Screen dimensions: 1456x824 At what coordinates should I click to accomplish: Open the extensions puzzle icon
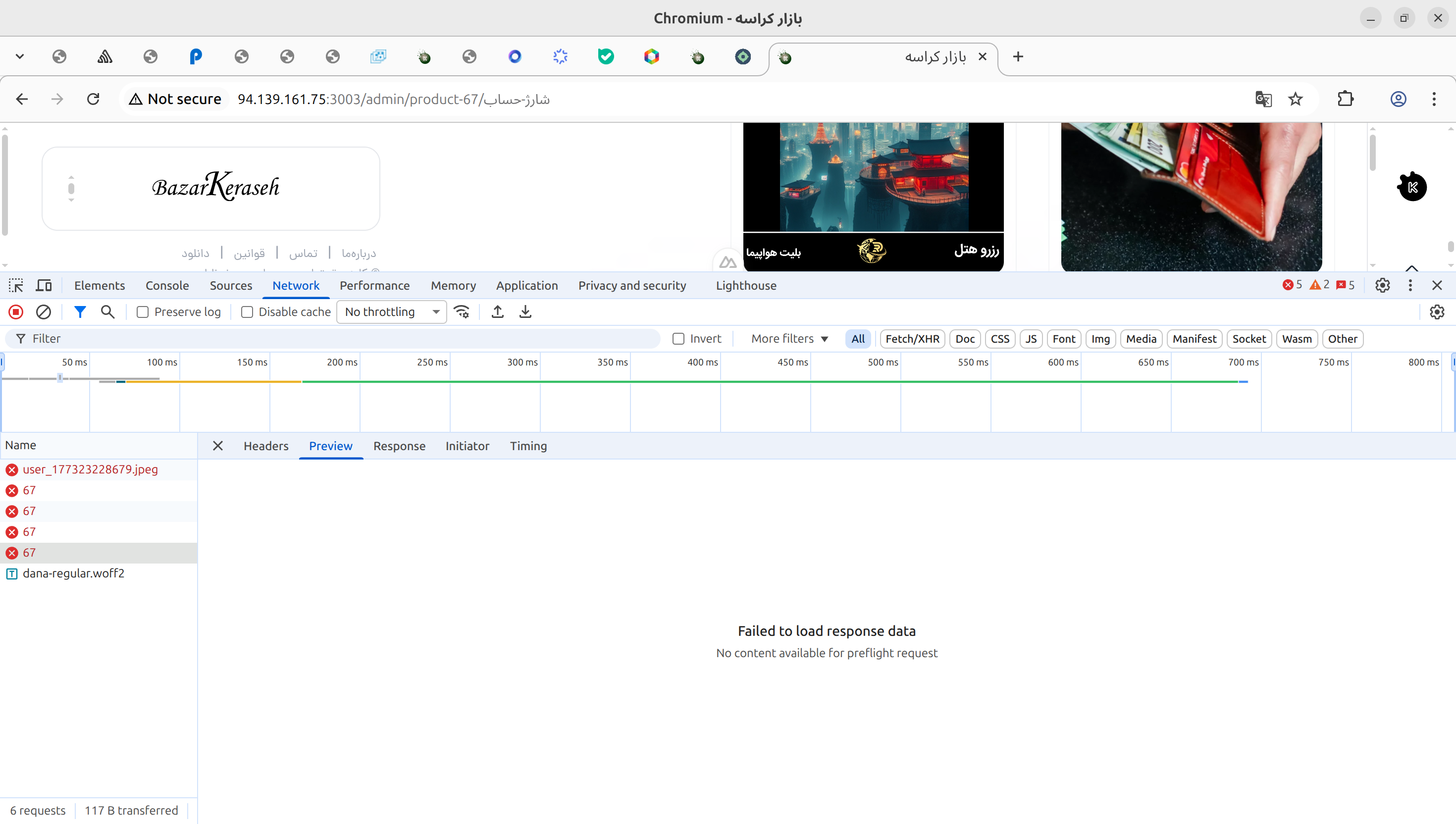point(1346,99)
